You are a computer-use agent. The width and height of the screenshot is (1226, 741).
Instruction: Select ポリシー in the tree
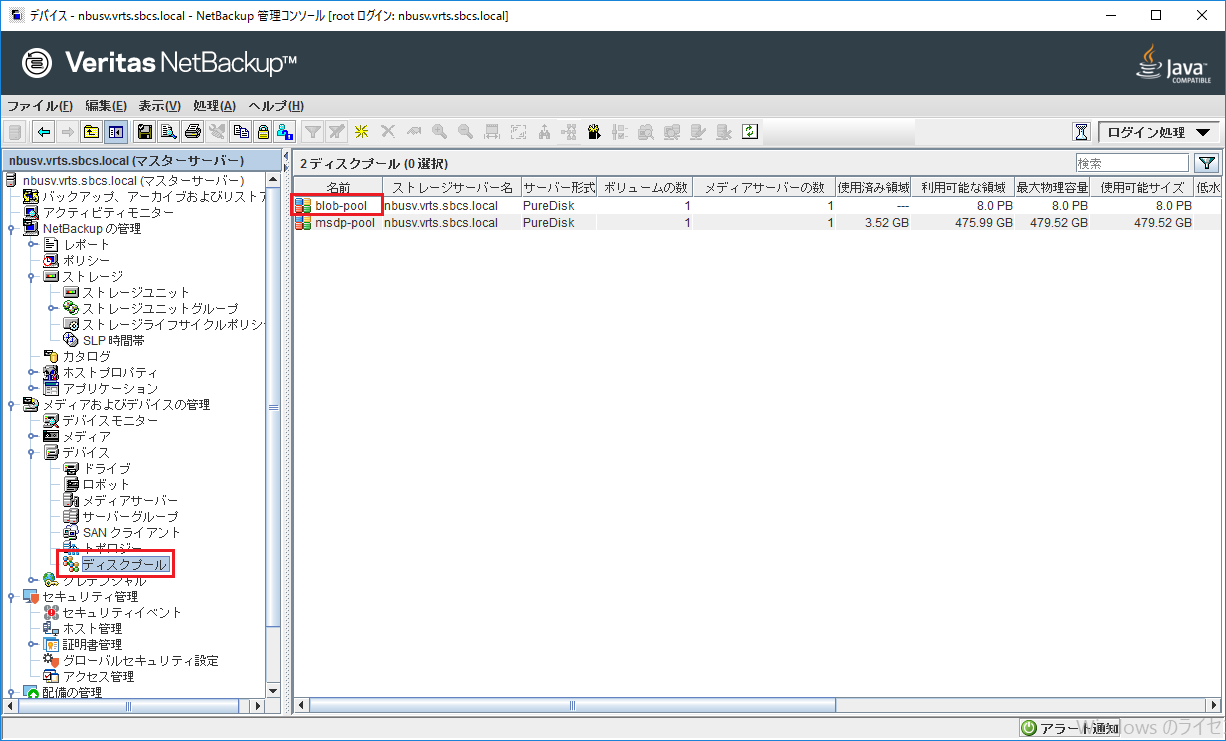[x=86, y=261]
